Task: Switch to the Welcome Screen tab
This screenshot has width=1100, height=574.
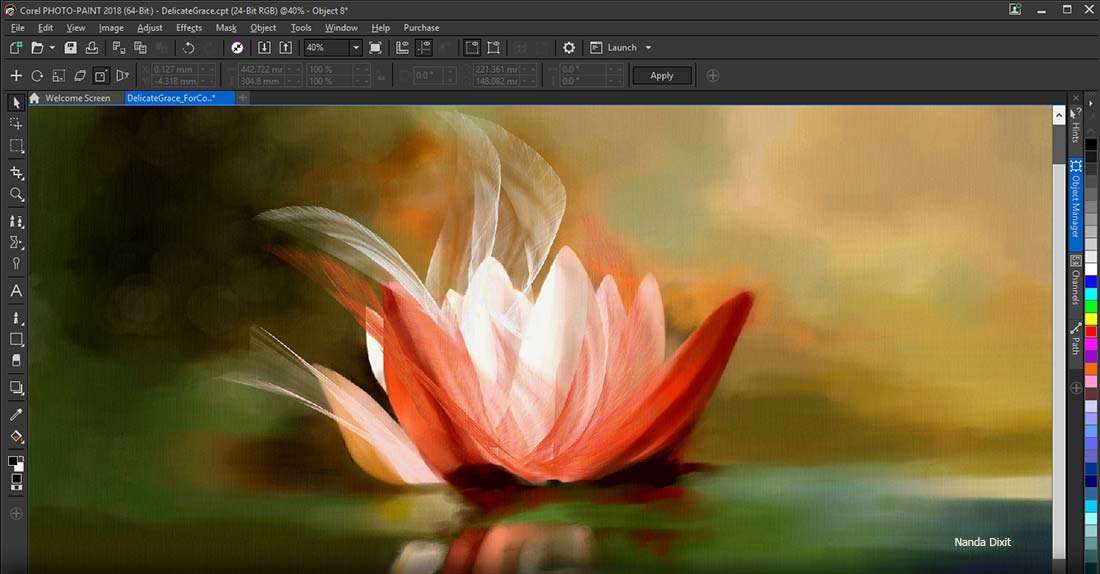Action: (77, 98)
